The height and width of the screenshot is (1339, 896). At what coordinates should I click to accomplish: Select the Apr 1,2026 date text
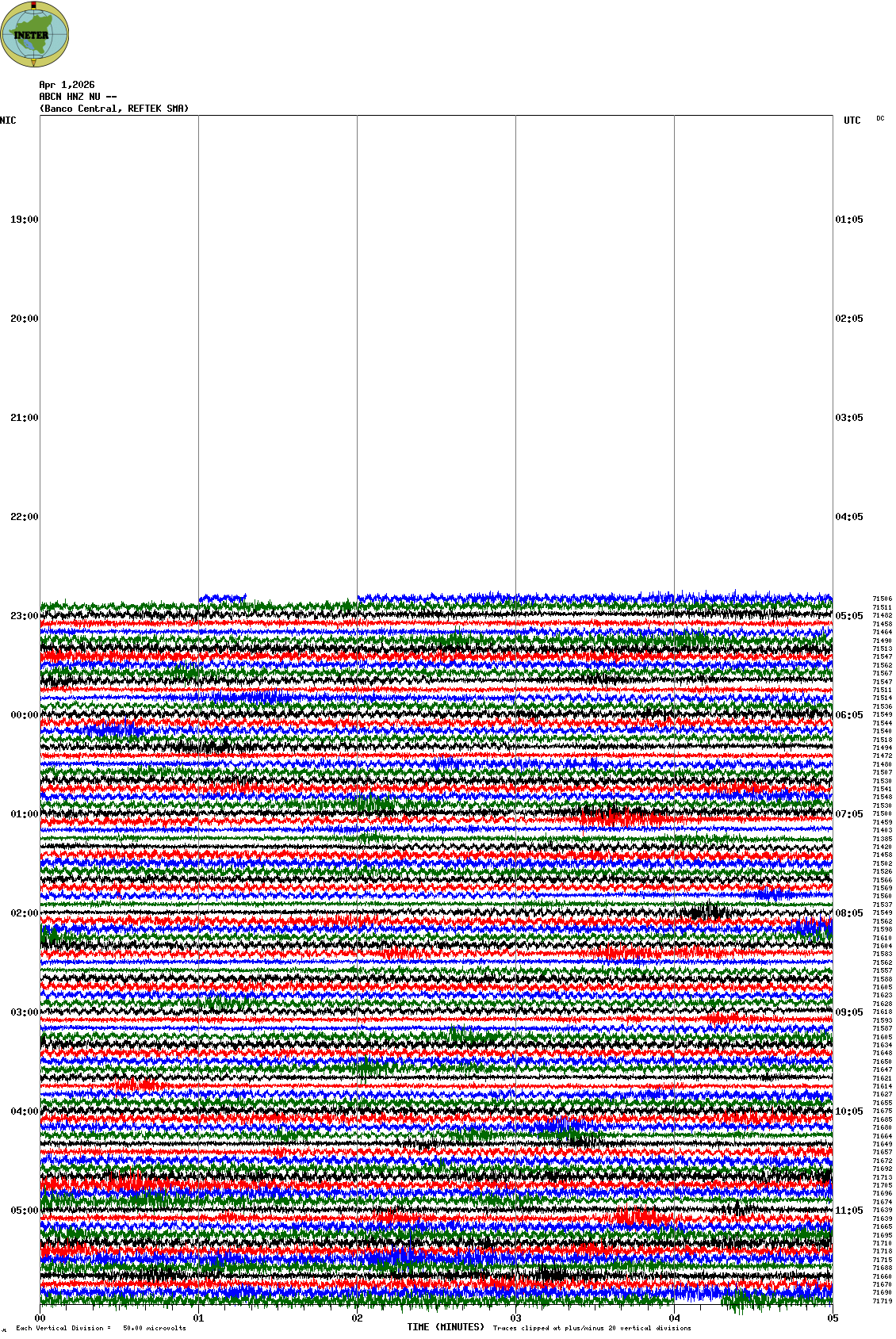67,85
